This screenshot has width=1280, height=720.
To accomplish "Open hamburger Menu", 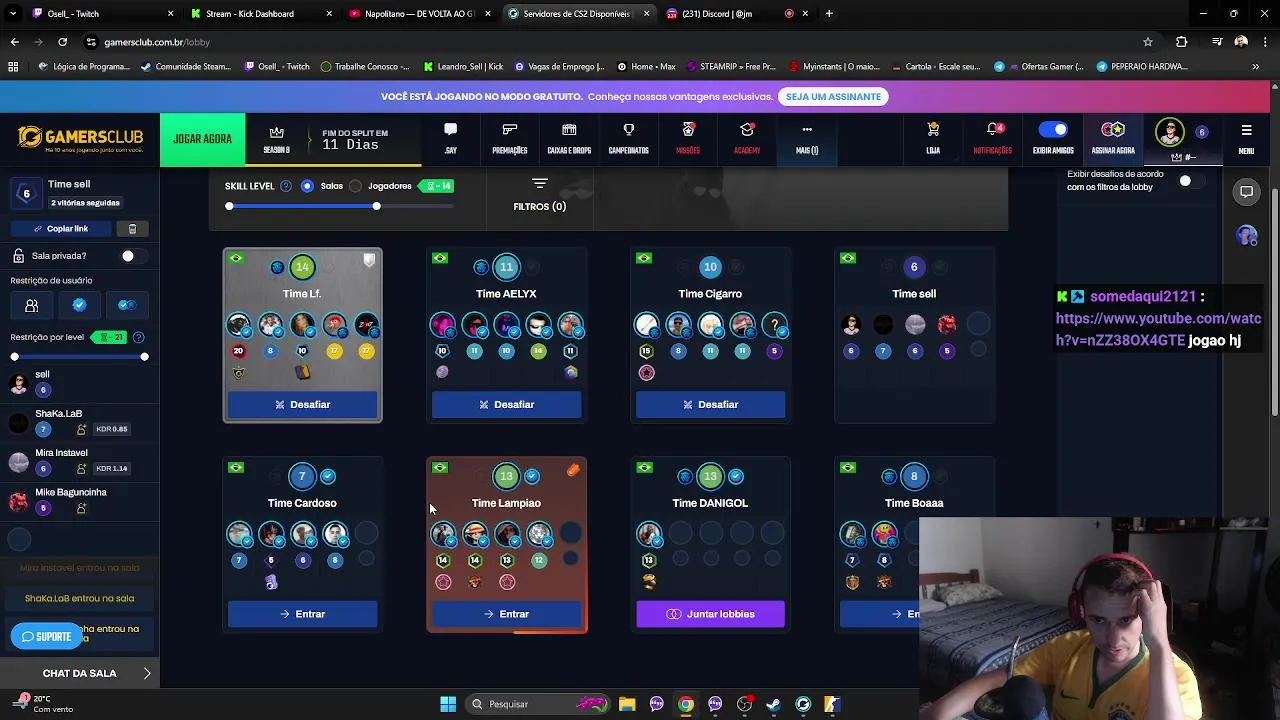I will 1246,138.
